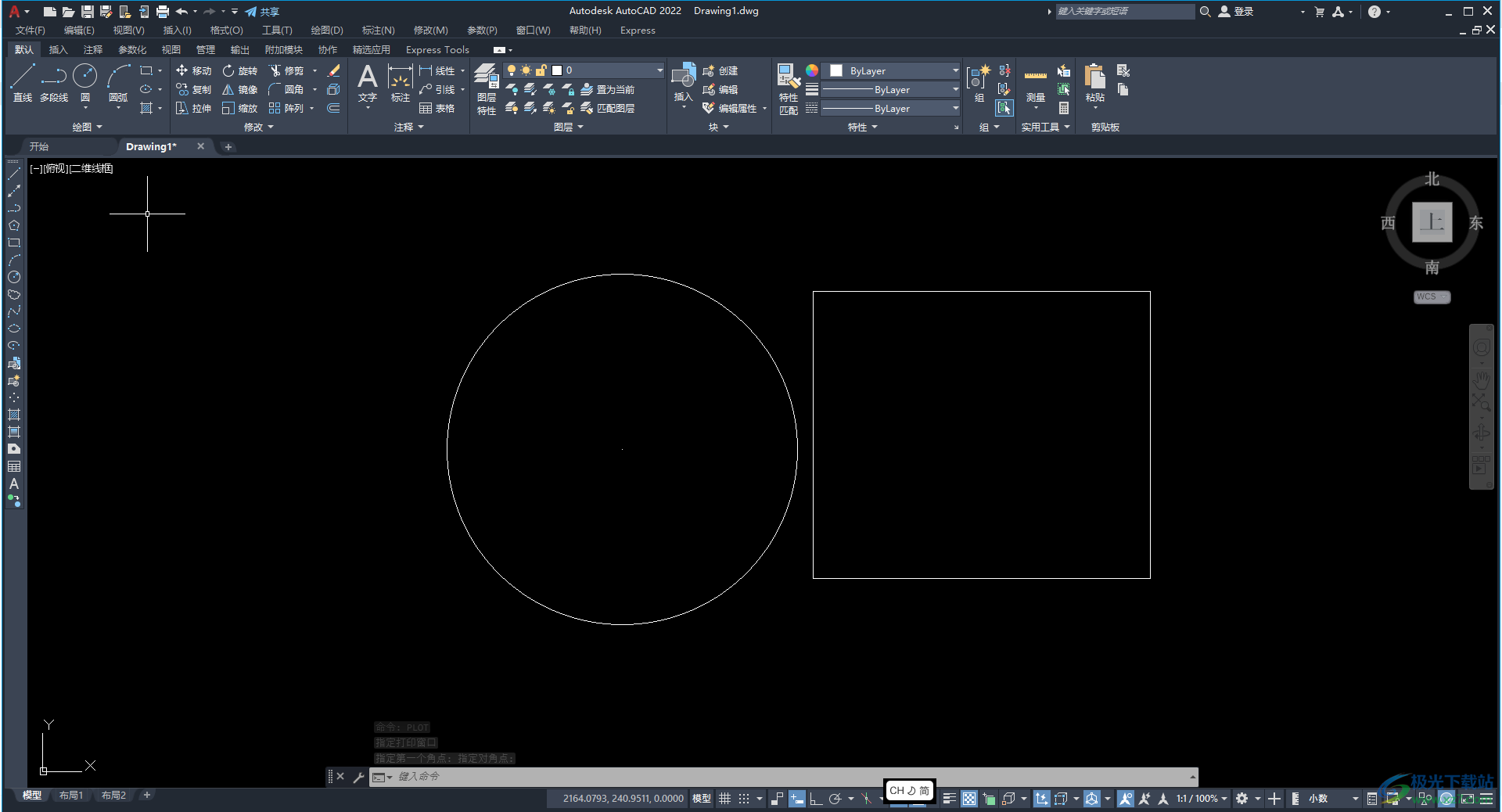Image resolution: width=1502 pixels, height=812 pixels.
Task: Open the annotation scale 1:1 / 100% dropdown
Action: coord(1202,799)
